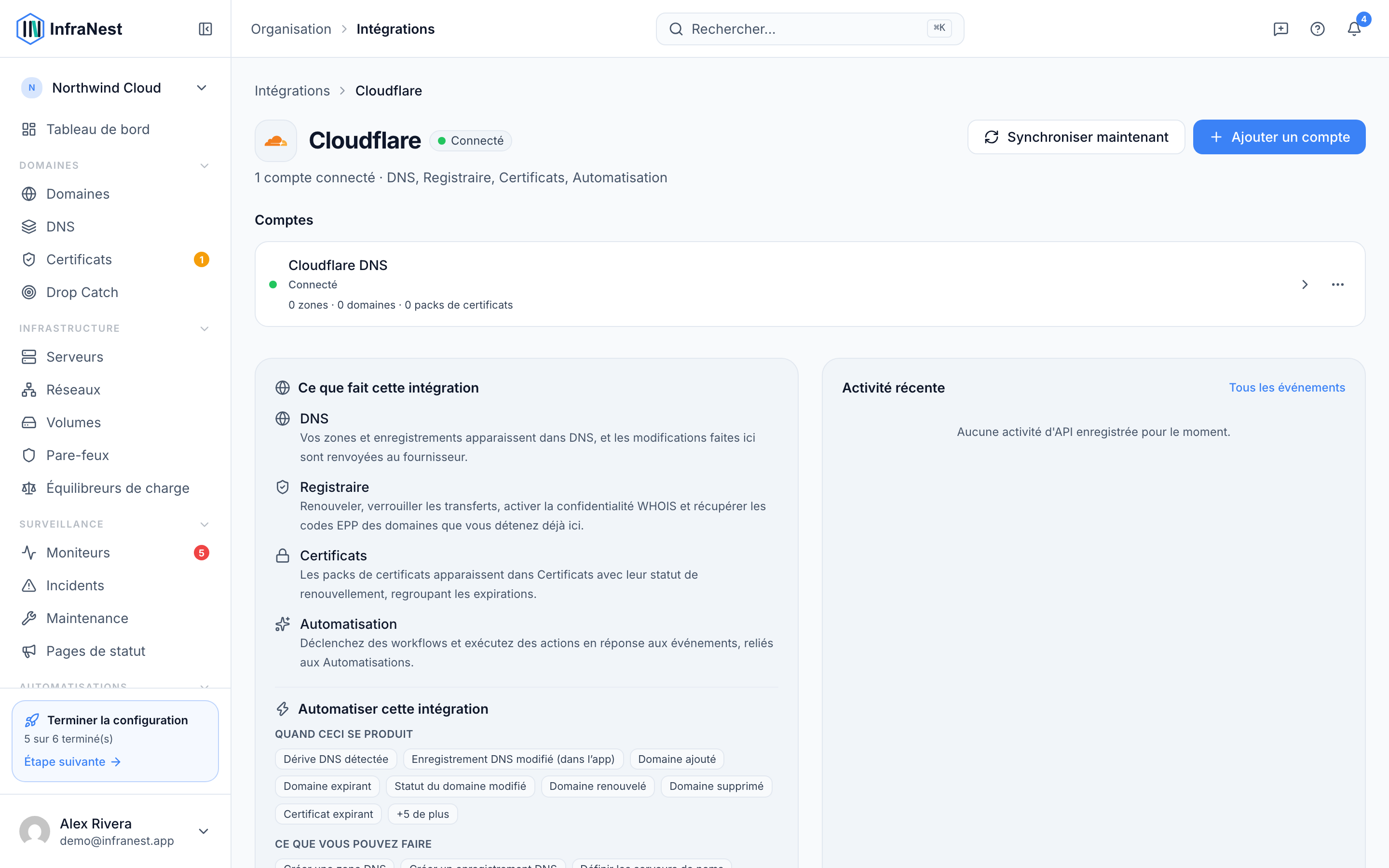
Task: Click the Pages de statut megaphone icon
Action: point(29,651)
